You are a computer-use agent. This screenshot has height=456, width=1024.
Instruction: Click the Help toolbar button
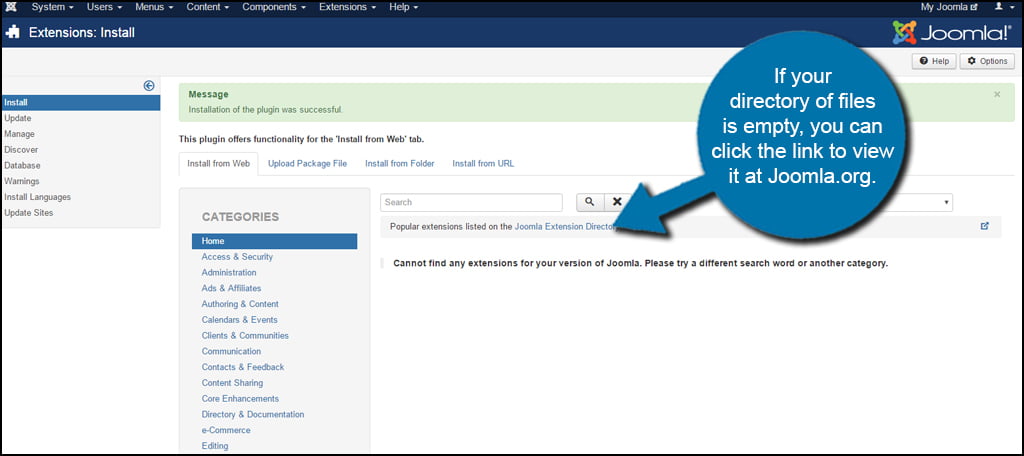point(934,61)
